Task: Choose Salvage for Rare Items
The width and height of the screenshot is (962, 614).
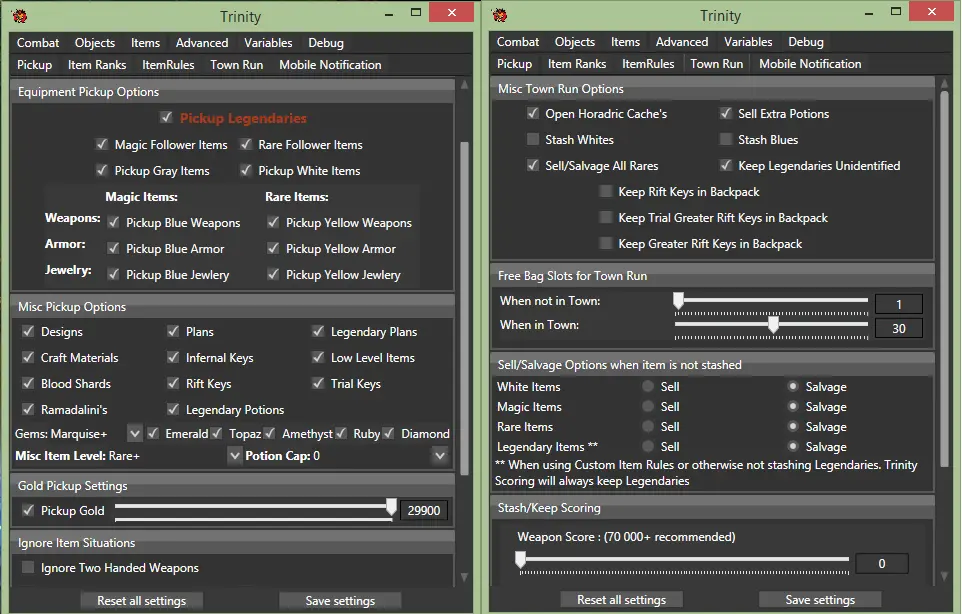Action: point(793,426)
